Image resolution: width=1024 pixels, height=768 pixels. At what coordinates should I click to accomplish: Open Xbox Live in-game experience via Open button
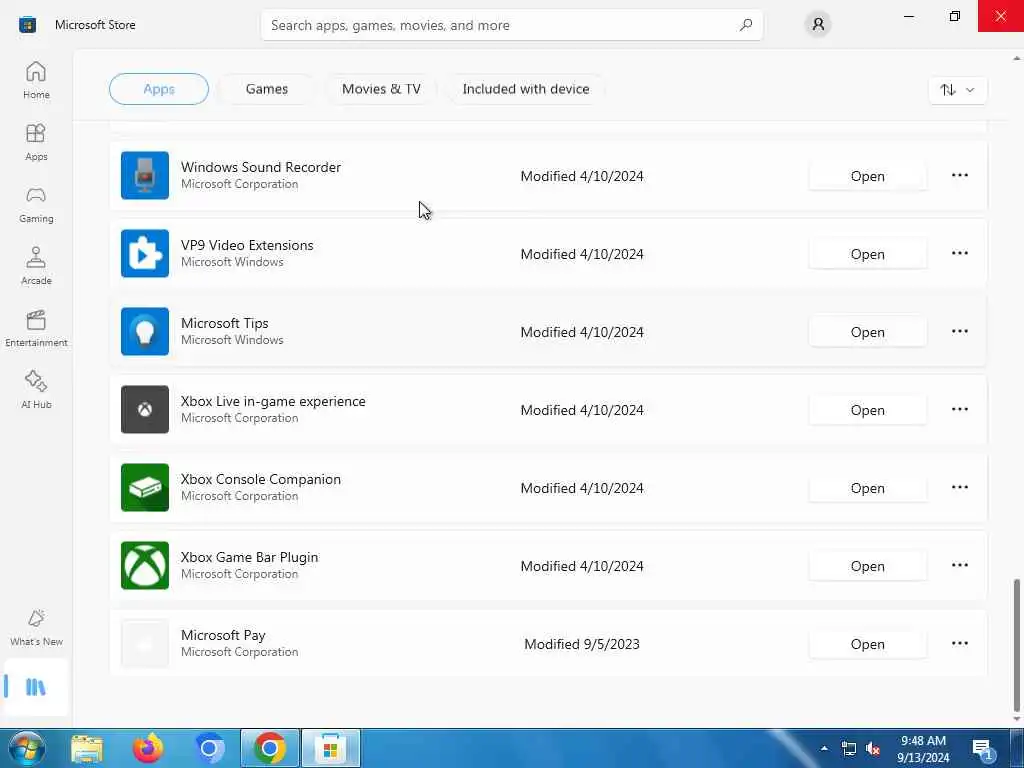[x=867, y=410]
